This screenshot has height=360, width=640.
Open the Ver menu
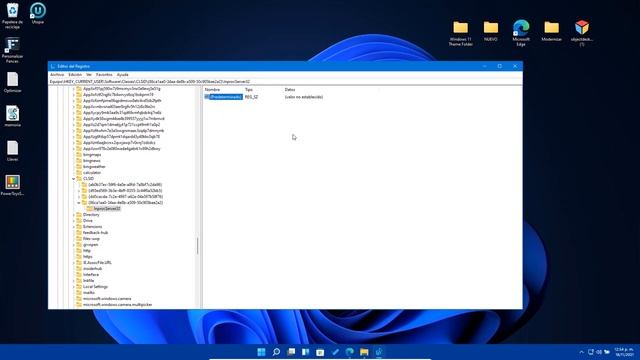coord(89,75)
